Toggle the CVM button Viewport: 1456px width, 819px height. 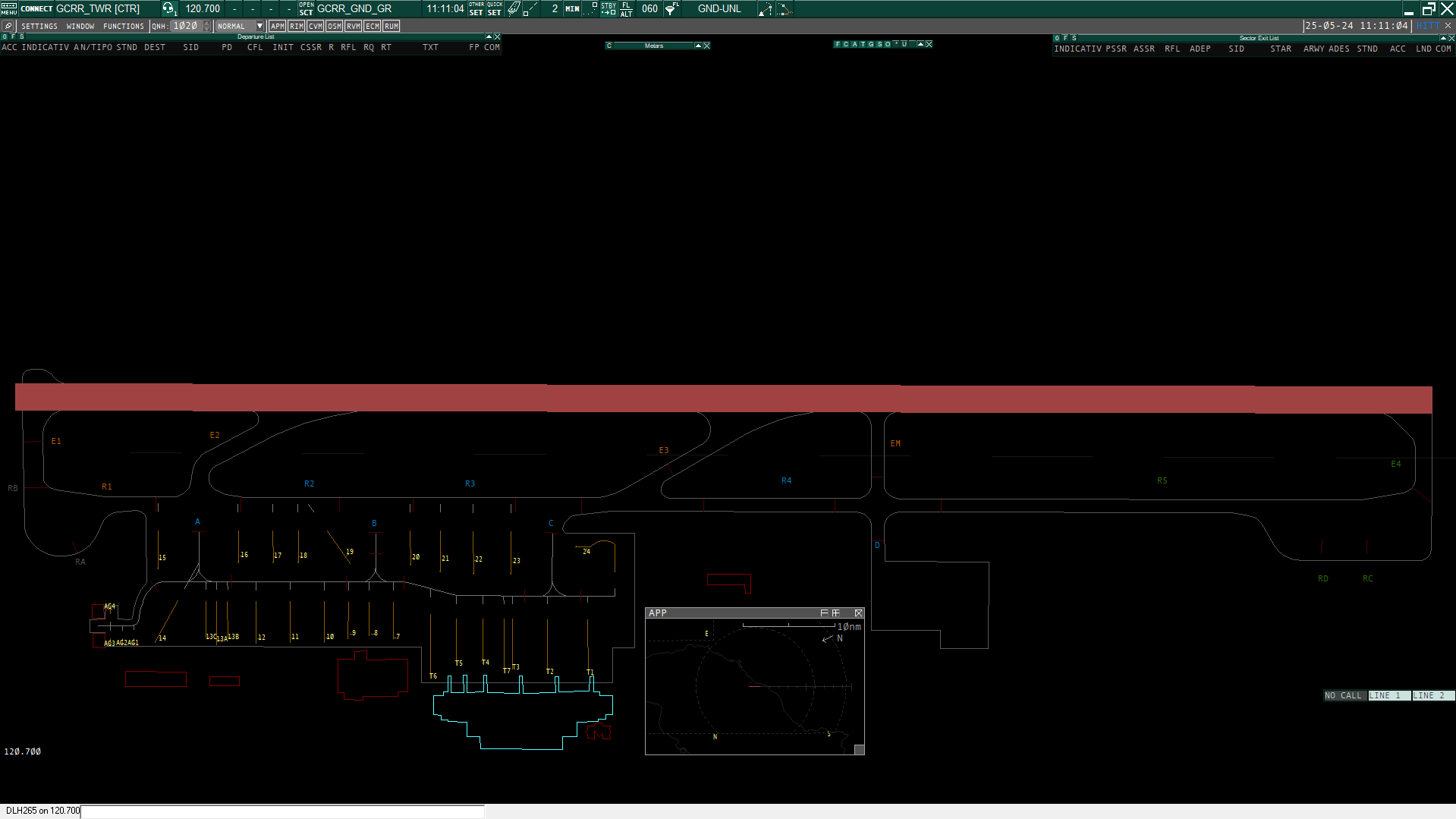coord(316,26)
